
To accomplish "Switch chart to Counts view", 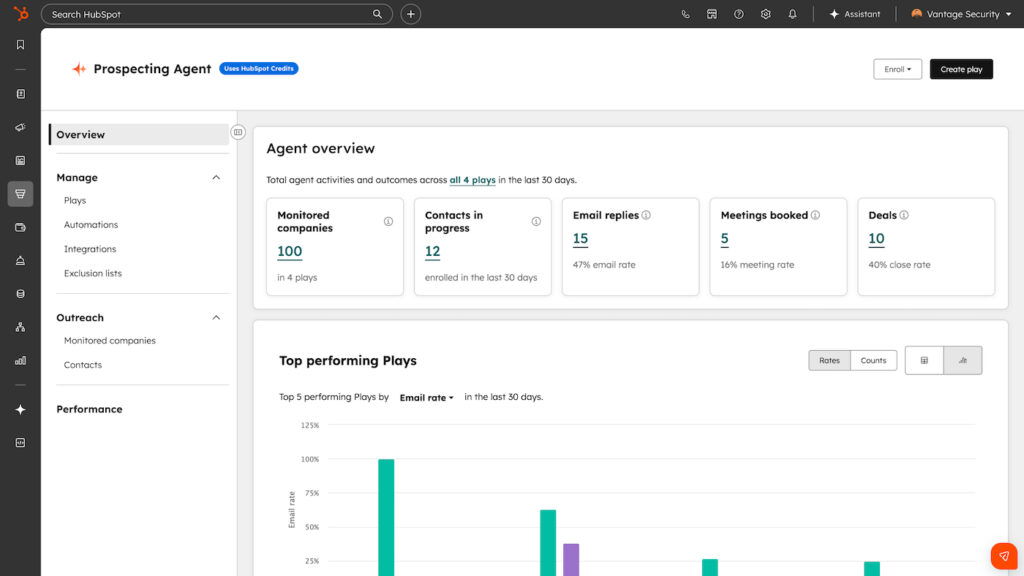I will pos(873,360).
